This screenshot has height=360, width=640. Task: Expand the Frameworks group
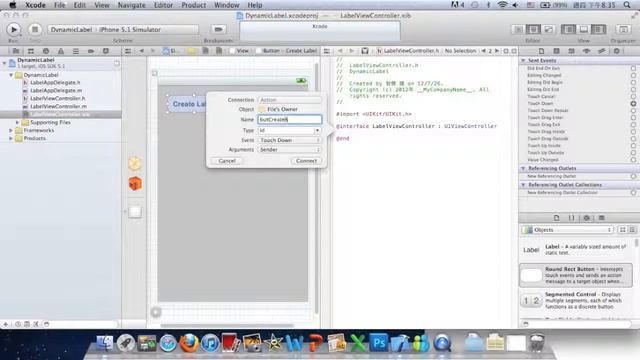(11, 131)
